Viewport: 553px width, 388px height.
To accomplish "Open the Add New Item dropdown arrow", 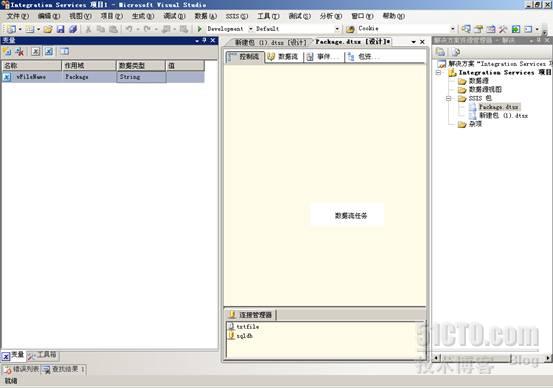I will tap(38, 29).
